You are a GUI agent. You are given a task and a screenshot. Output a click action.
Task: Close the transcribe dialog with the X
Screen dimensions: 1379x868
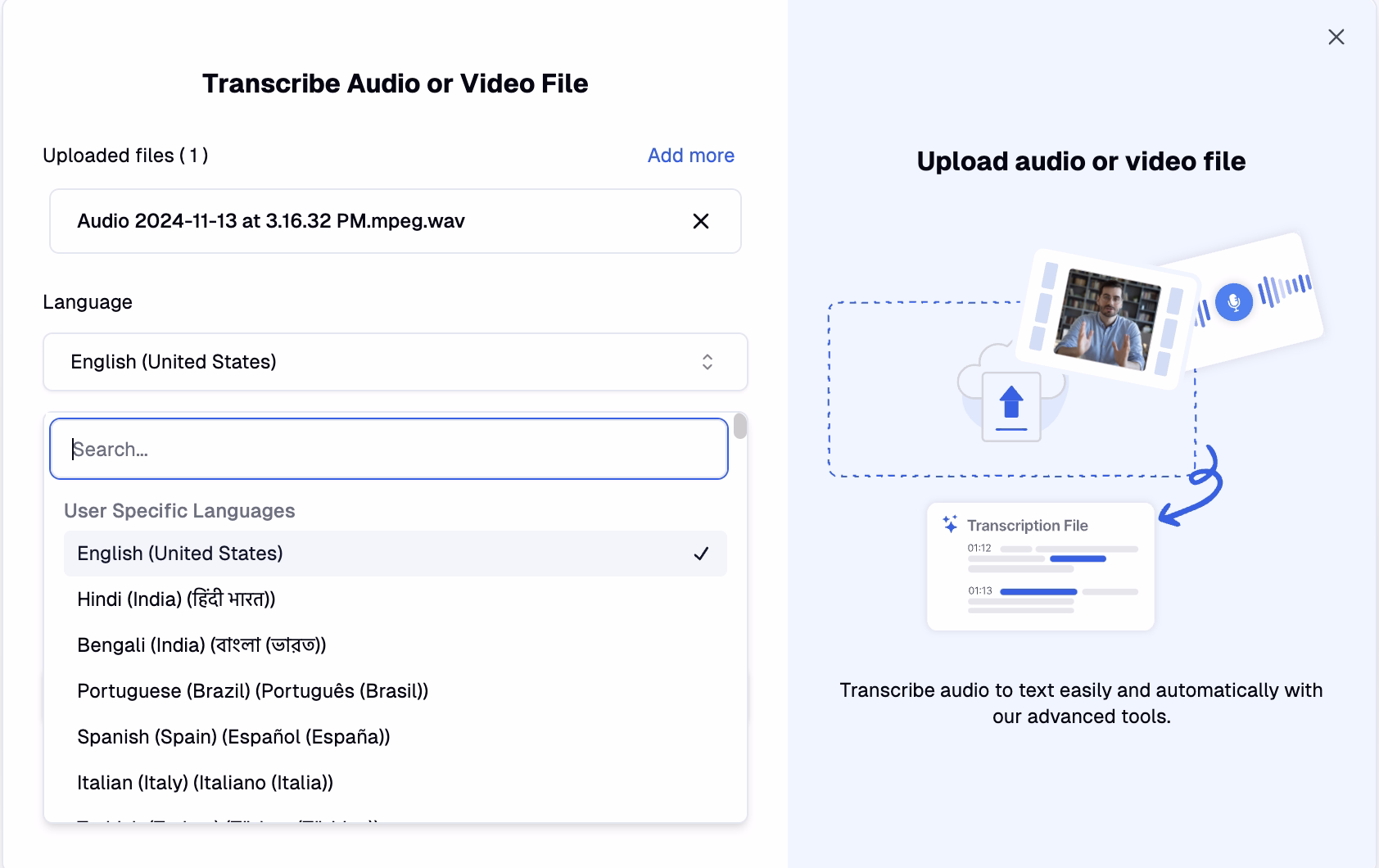click(1336, 37)
